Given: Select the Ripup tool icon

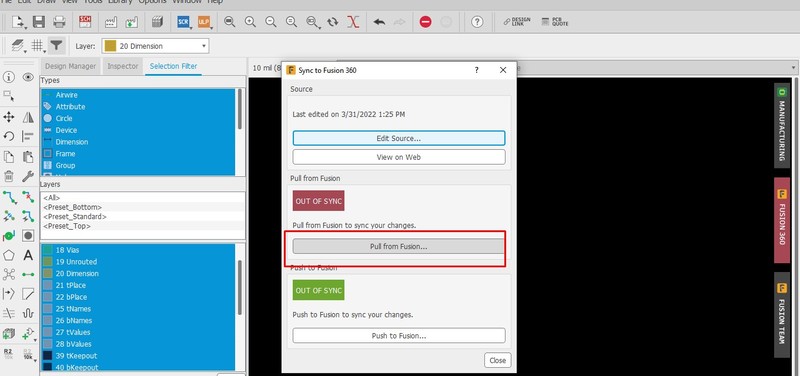Looking at the screenshot, I should point(28,196).
